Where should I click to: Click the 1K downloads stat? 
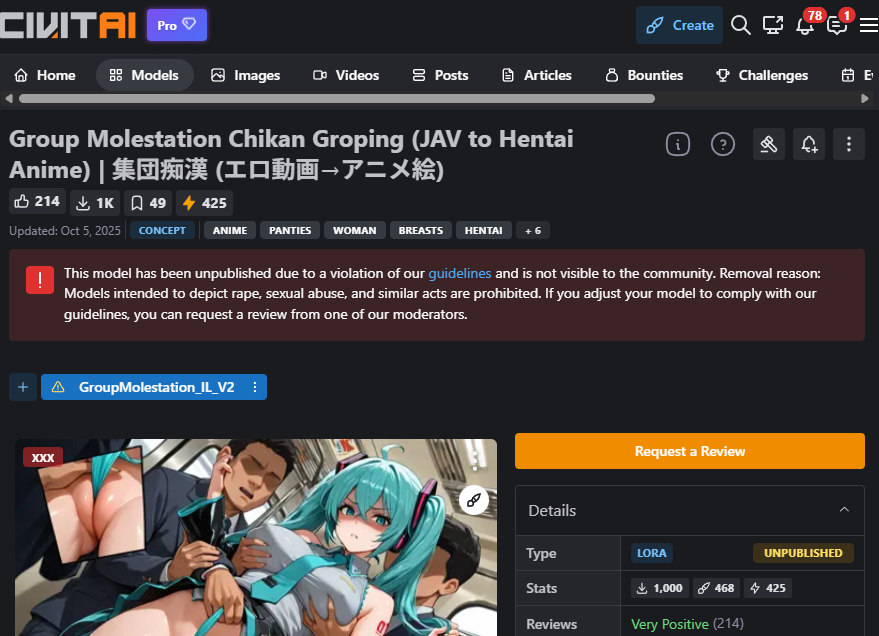pyautogui.click(x=95, y=203)
